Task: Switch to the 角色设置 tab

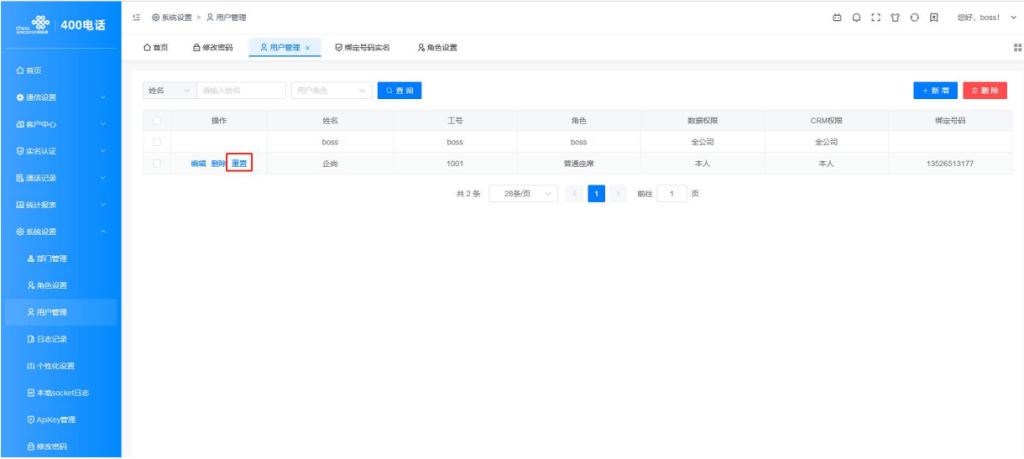Action: [x=437, y=48]
